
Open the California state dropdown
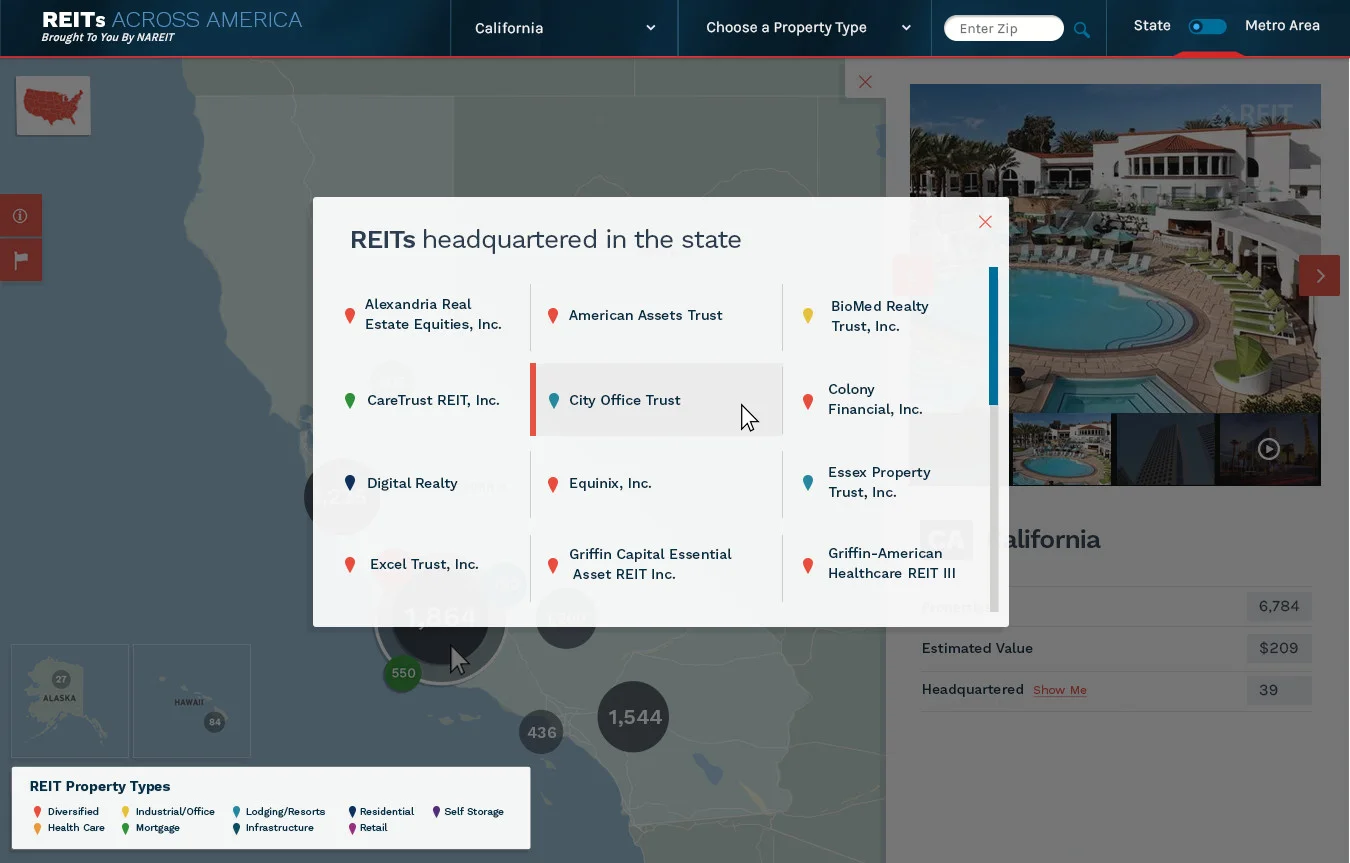click(564, 28)
